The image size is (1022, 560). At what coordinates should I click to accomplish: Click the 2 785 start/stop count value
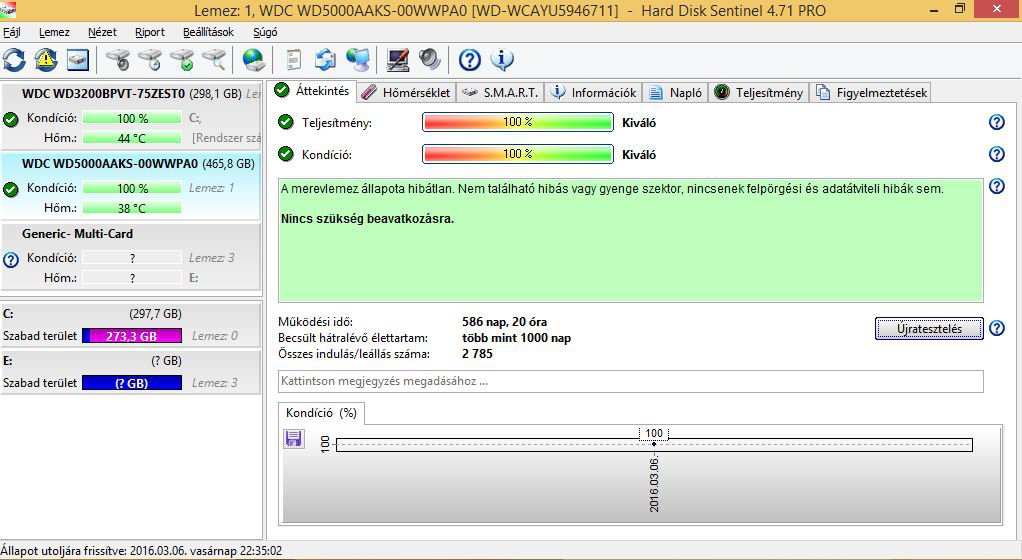tap(477, 353)
